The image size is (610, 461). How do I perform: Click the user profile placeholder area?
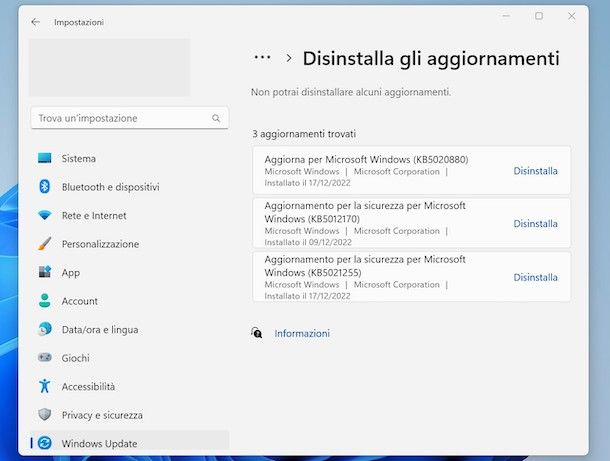click(109, 67)
